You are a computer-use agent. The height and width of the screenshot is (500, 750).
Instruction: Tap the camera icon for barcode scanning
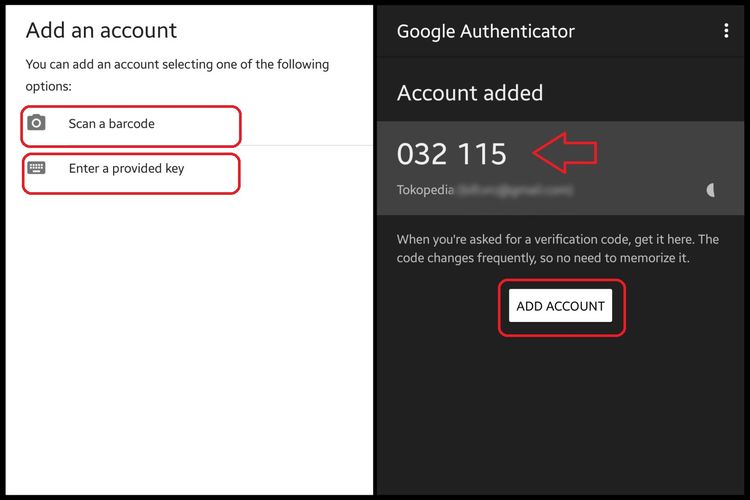pos(37,124)
